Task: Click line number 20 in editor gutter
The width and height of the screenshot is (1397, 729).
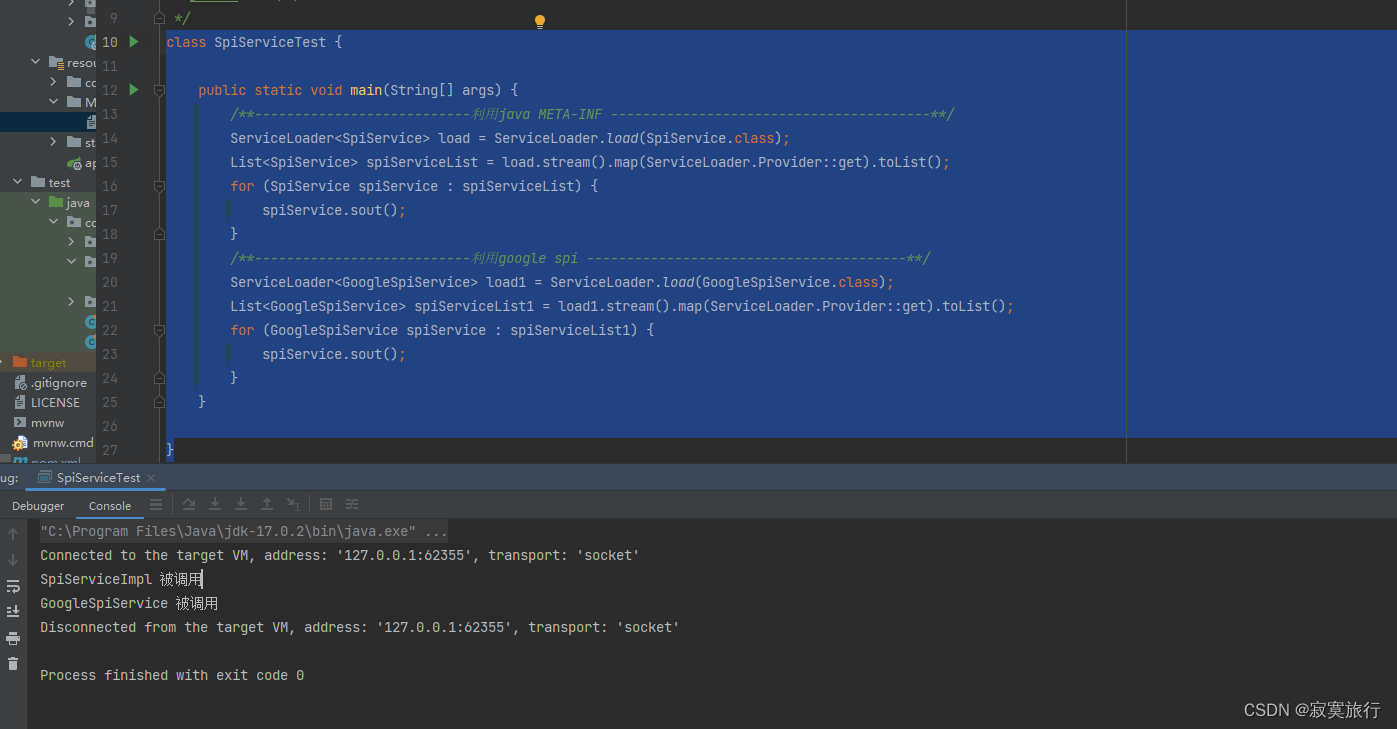Action: [110, 282]
